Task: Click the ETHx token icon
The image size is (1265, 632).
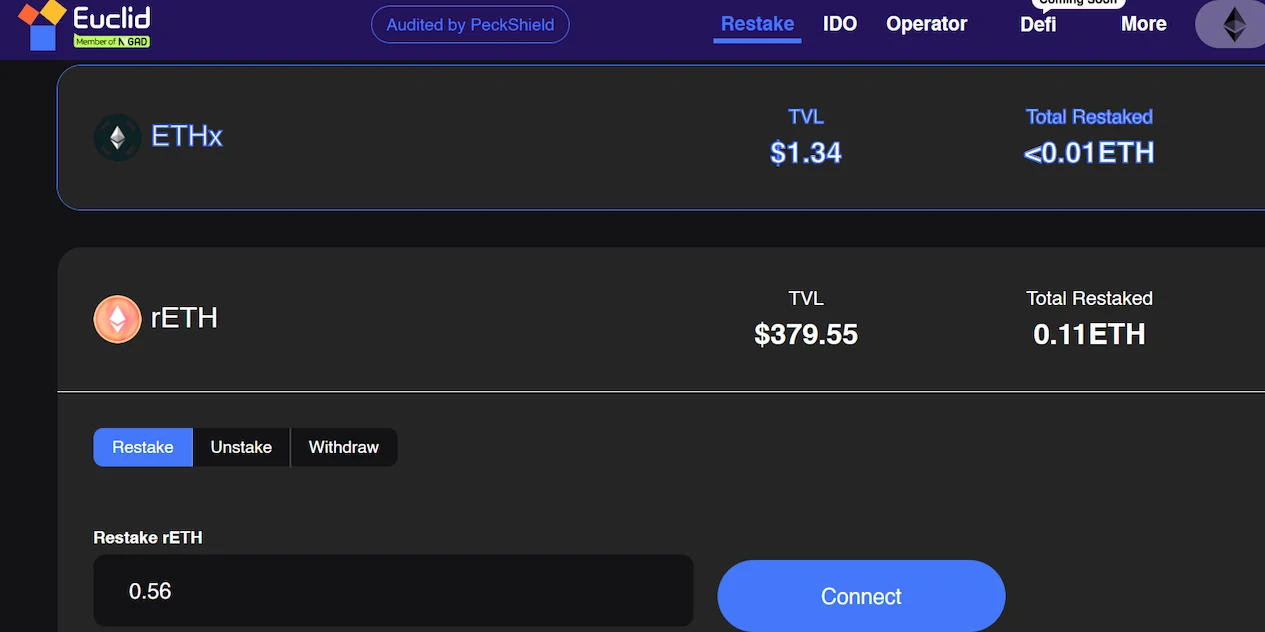Action: click(x=117, y=137)
